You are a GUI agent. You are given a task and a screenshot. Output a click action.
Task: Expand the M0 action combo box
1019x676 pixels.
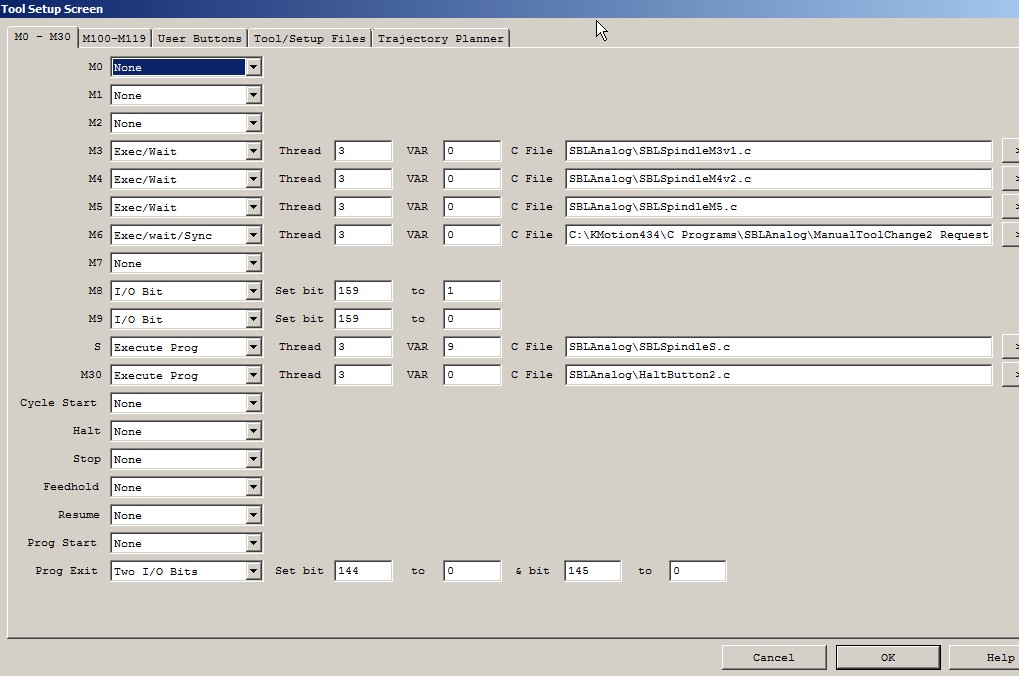coord(253,67)
